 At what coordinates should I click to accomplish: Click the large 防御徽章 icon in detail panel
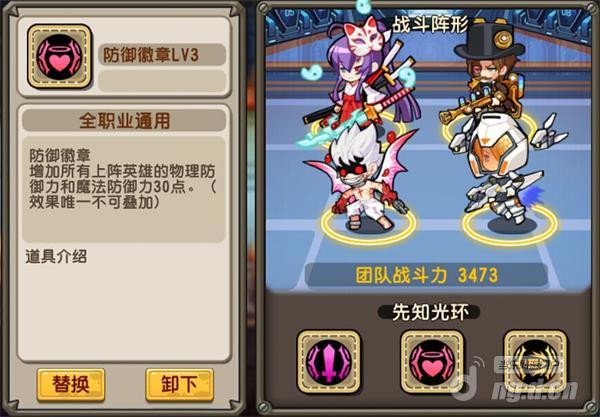[x=59, y=56]
